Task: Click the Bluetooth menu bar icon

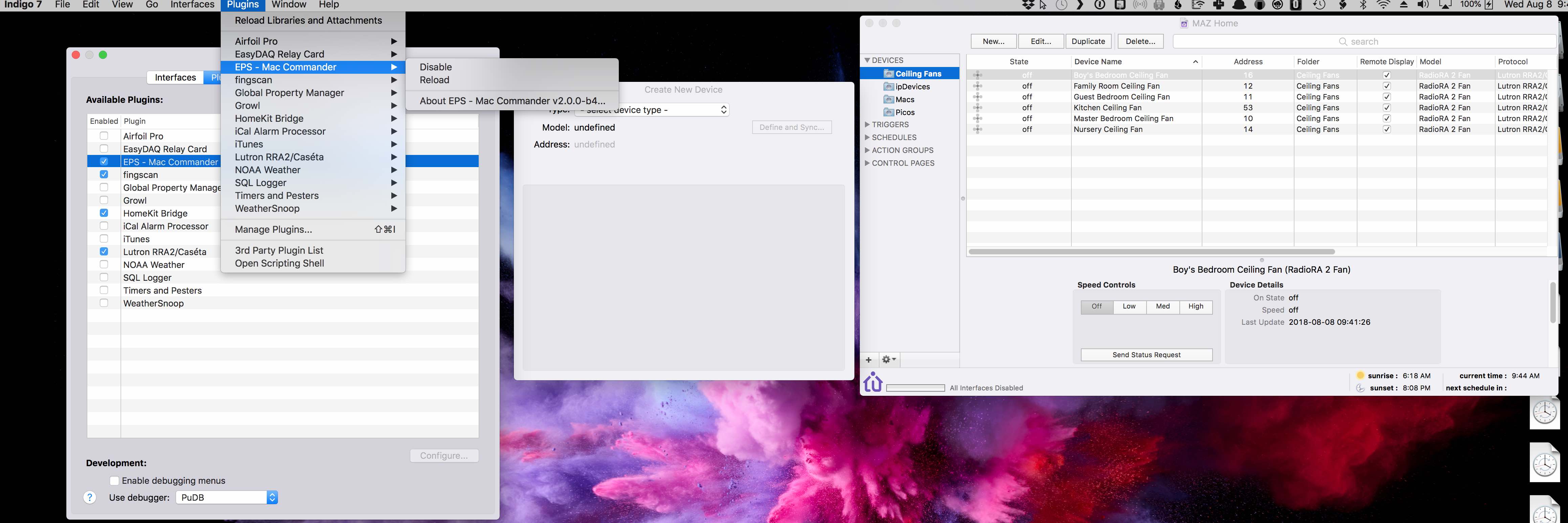Action: tap(1364, 5)
